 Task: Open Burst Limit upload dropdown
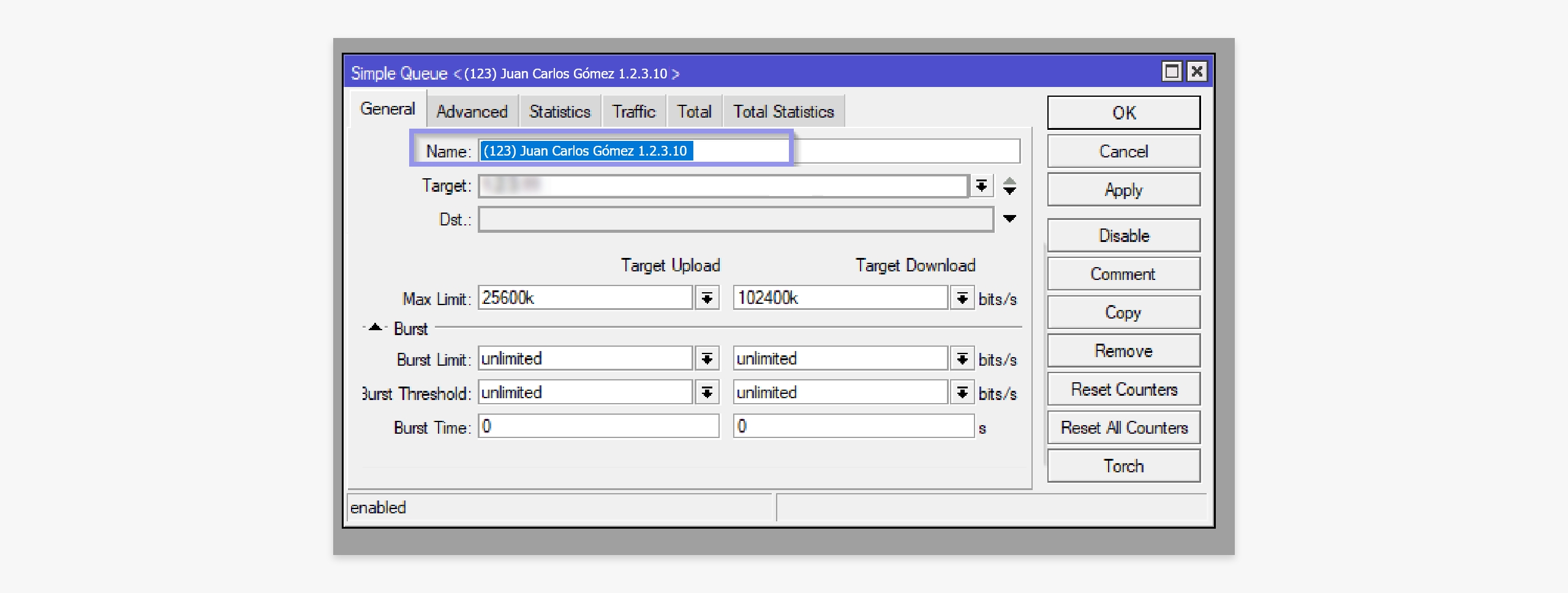pyautogui.click(x=707, y=359)
